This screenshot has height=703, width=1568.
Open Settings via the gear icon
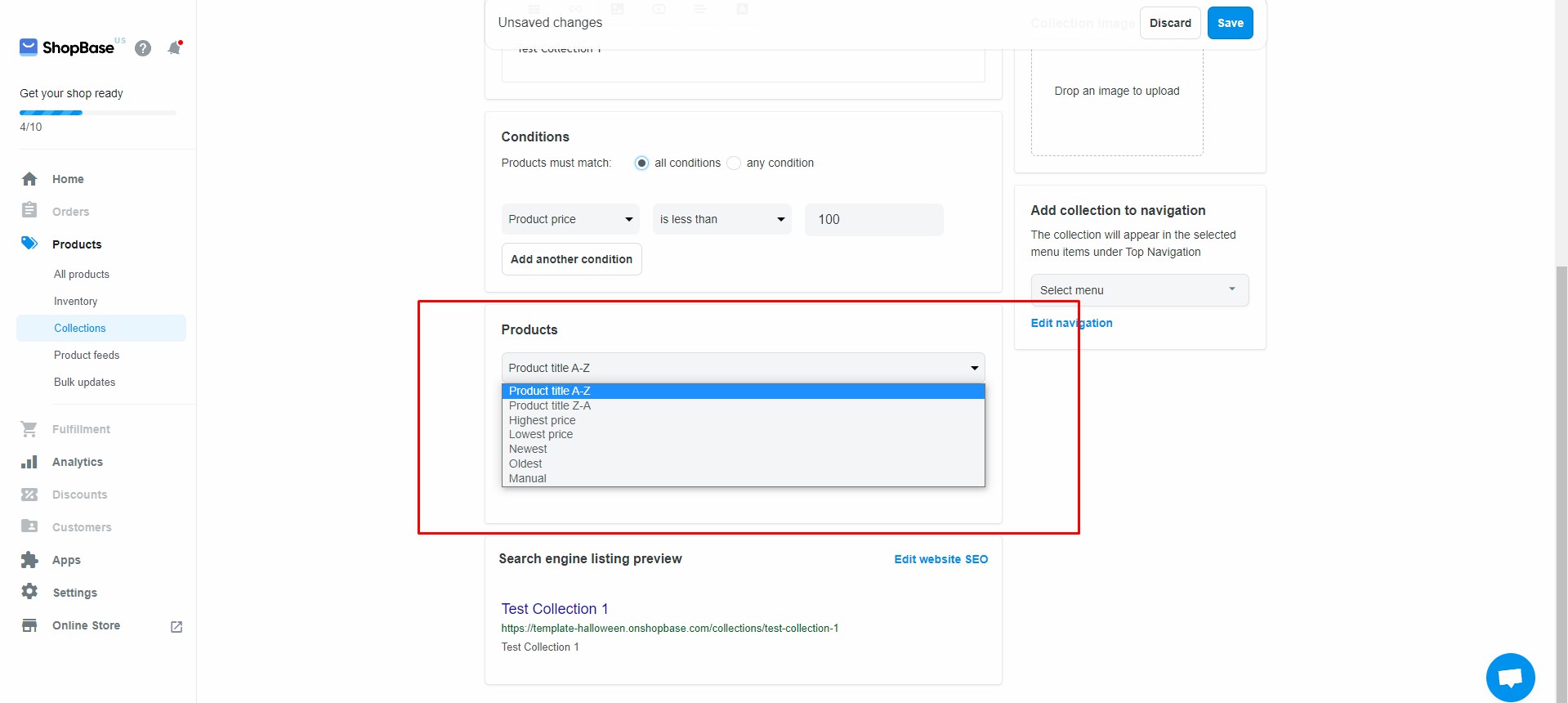(29, 592)
